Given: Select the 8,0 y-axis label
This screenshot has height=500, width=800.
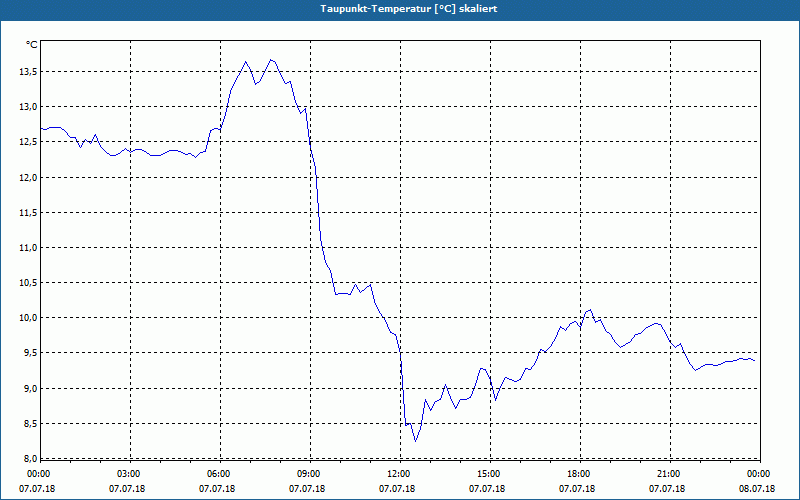Looking at the screenshot, I should (30, 458).
